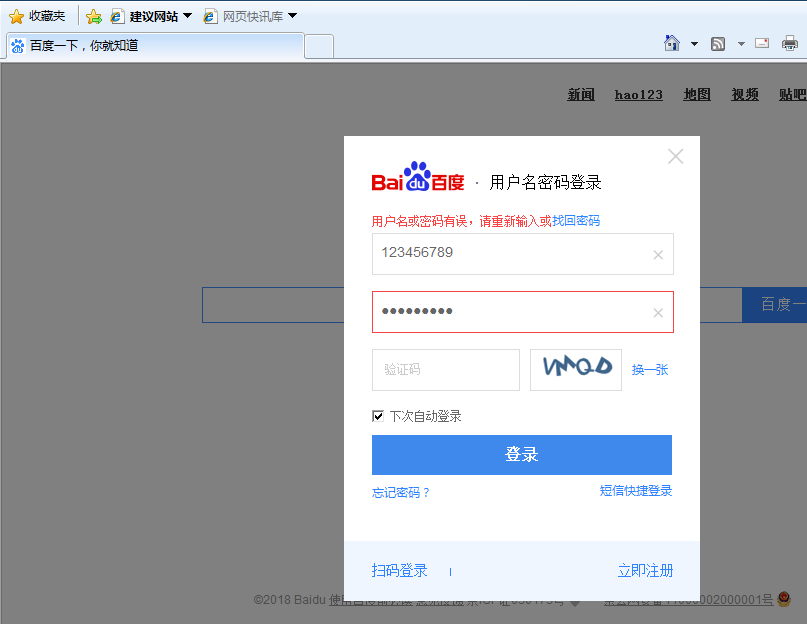
Task: Open the 地图 maps link
Action: (697, 95)
